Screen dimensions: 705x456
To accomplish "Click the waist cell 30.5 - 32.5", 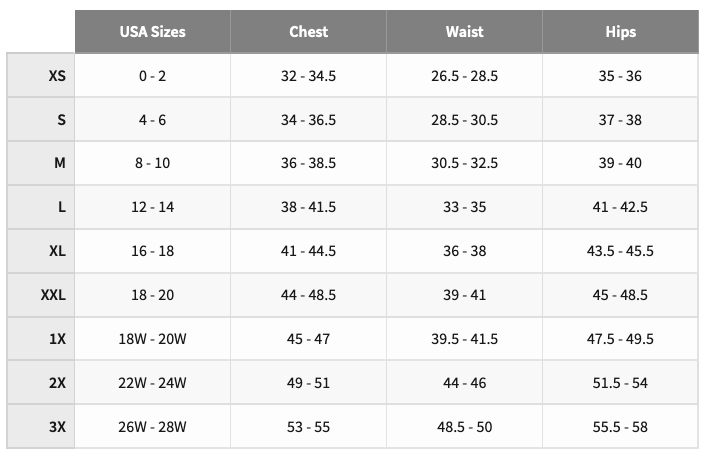I will click(464, 163).
